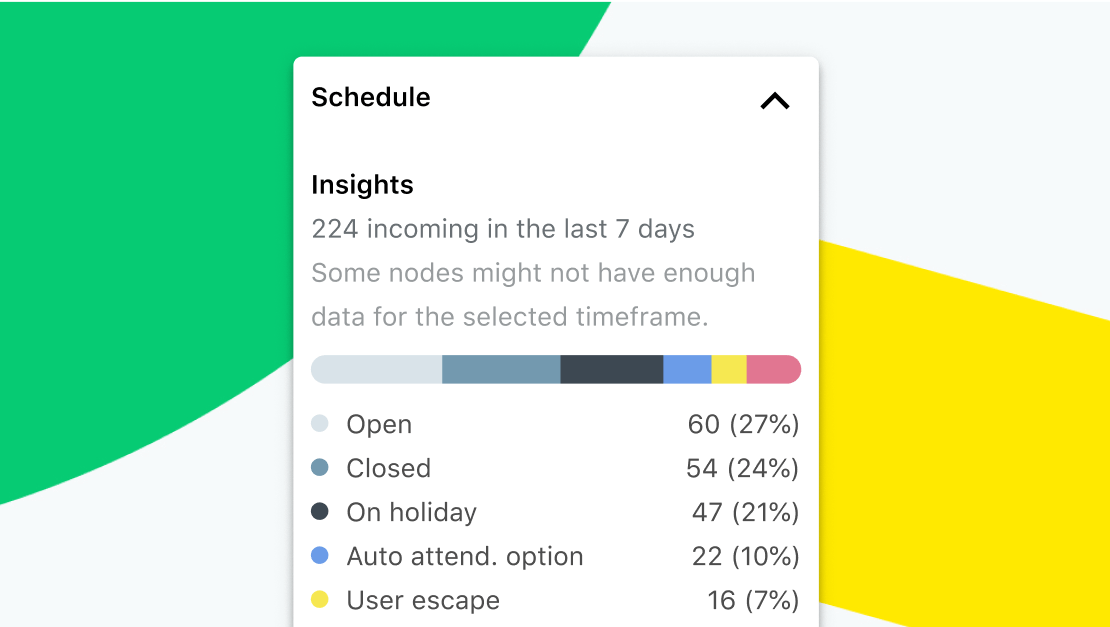This screenshot has width=1110, height=627.
Task: Select the blue Auto attend. bar segment
Action: pos(687,369)
